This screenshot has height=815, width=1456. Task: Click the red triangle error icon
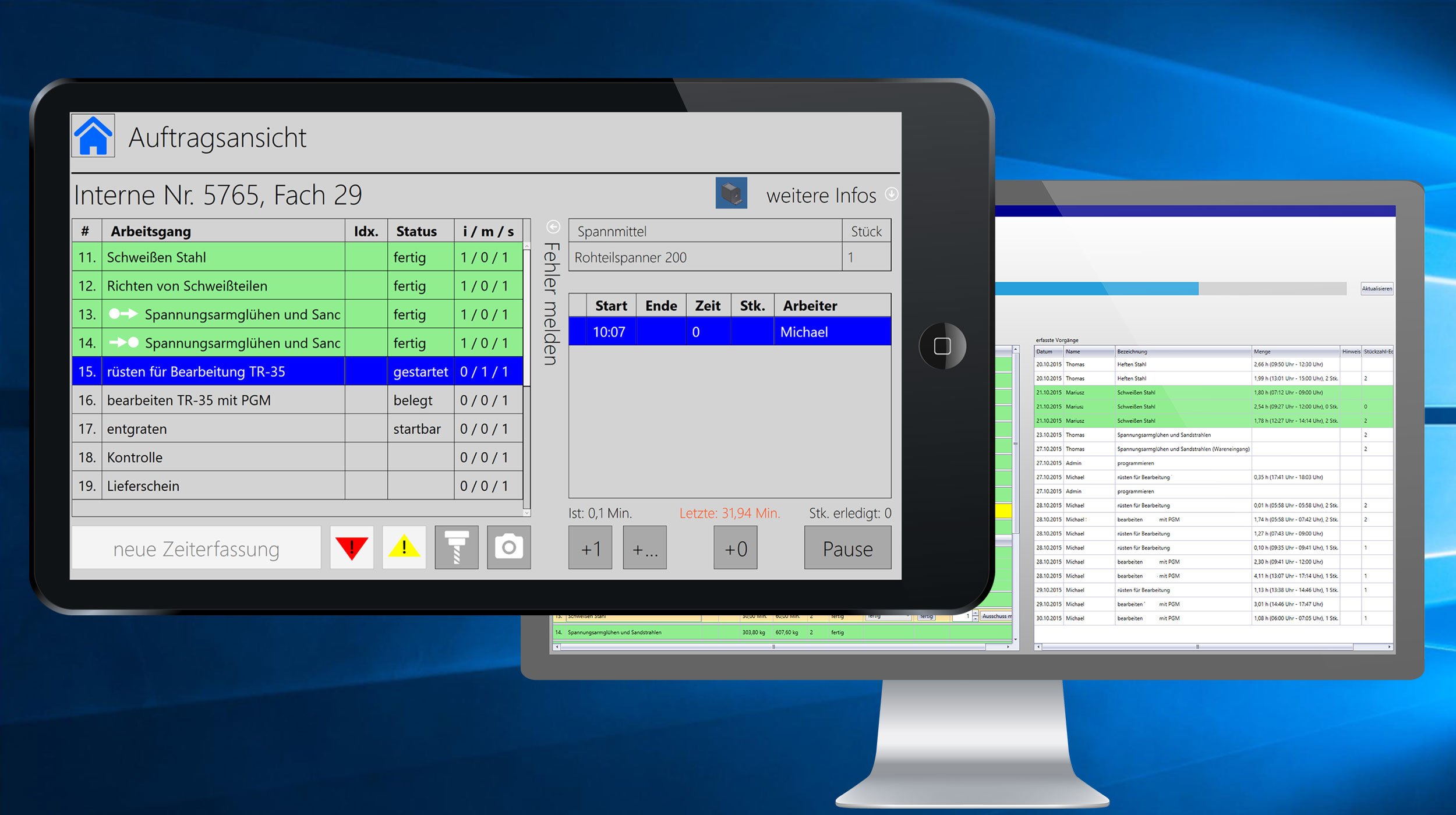pos(351,547)
